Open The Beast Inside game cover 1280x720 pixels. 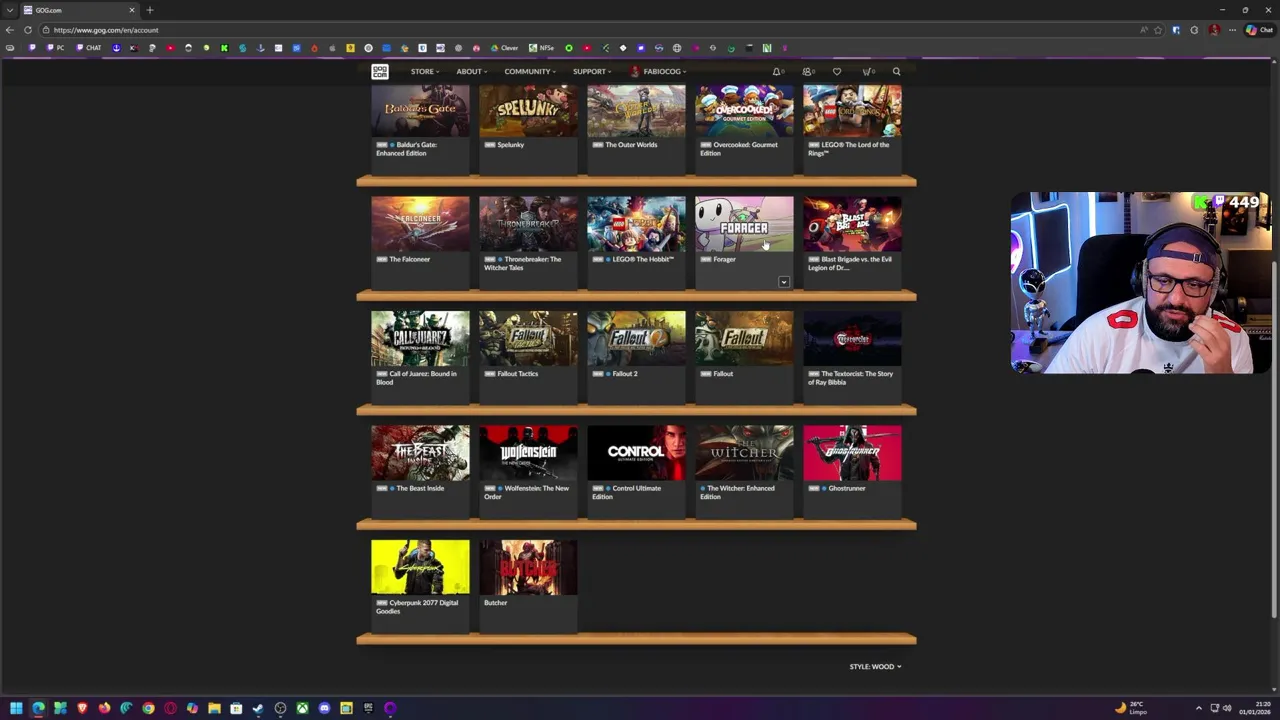point(420,453)
